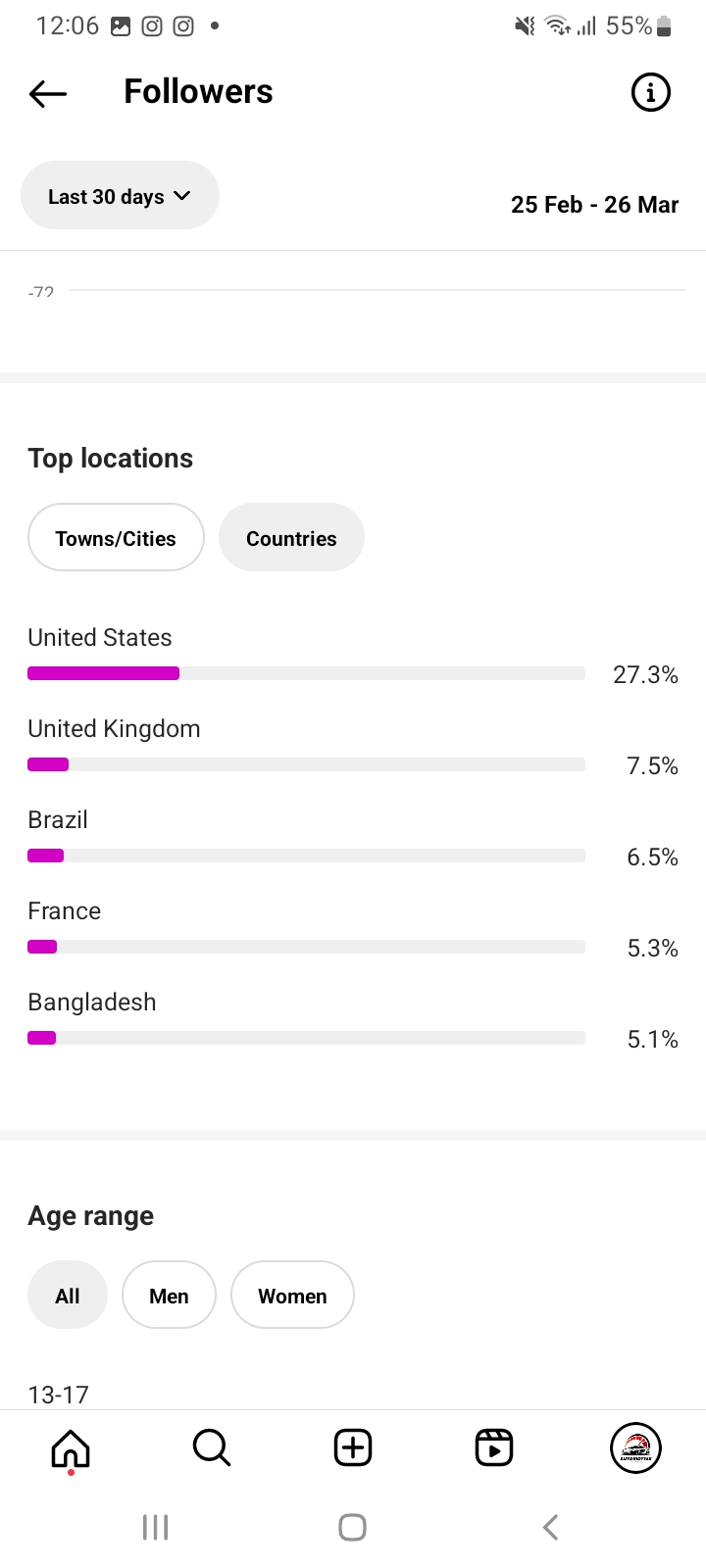
Task: Switch age range to Women
Action: 292,1296
